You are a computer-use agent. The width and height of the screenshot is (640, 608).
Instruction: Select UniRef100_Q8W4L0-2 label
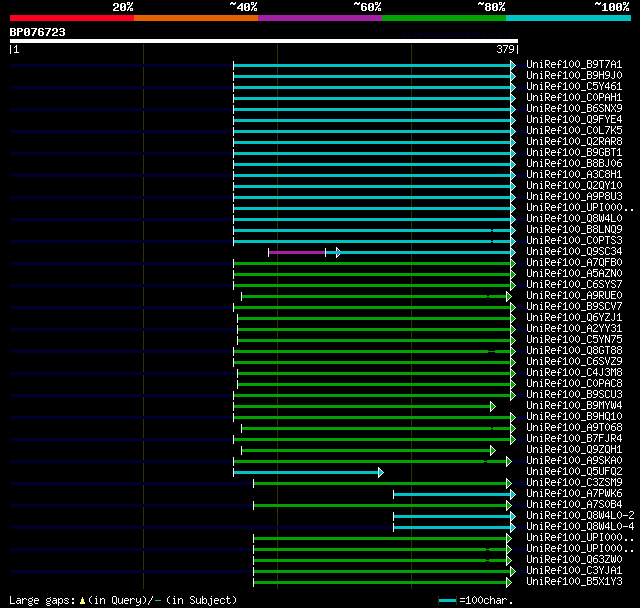[x=580, y=516]
